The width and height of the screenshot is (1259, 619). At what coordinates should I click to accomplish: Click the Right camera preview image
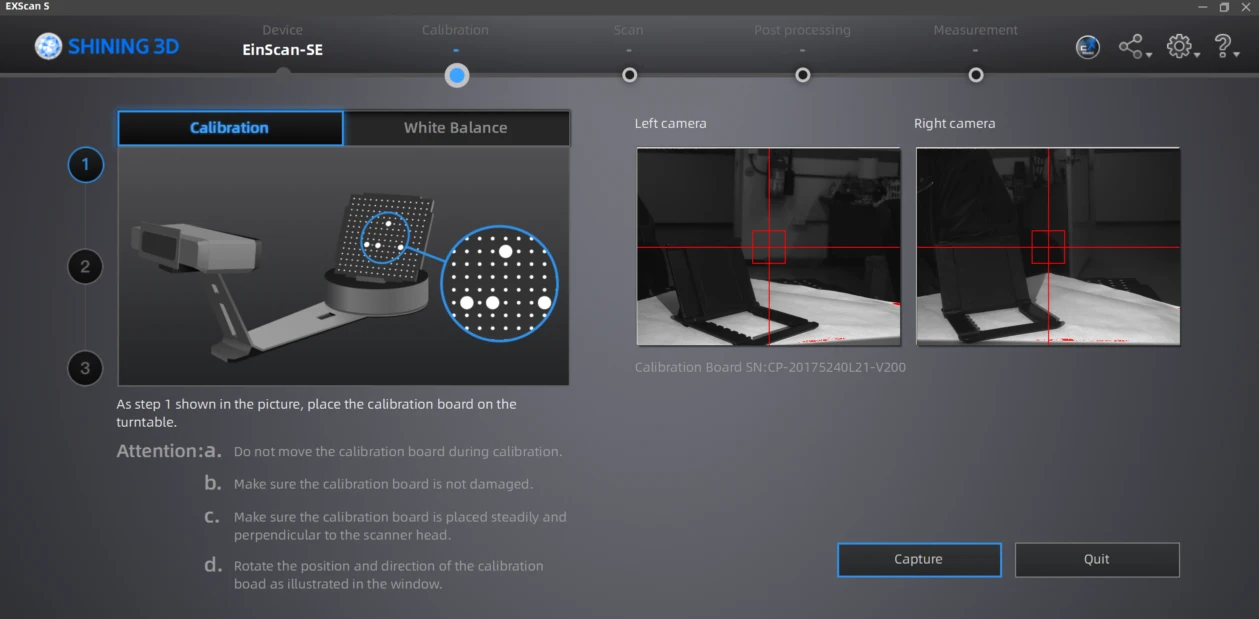tap(1048, 247)
